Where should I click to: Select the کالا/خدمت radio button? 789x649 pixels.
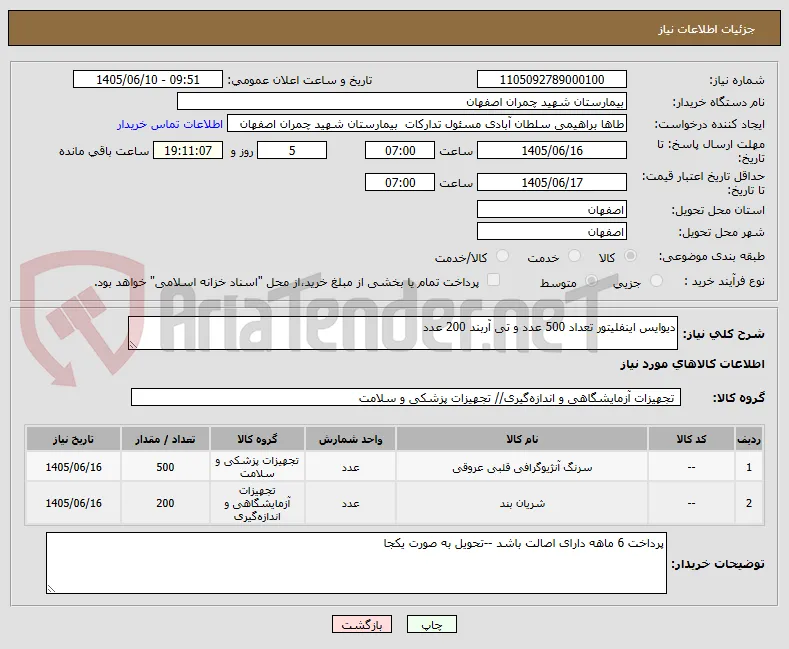[x=502, y=256]
